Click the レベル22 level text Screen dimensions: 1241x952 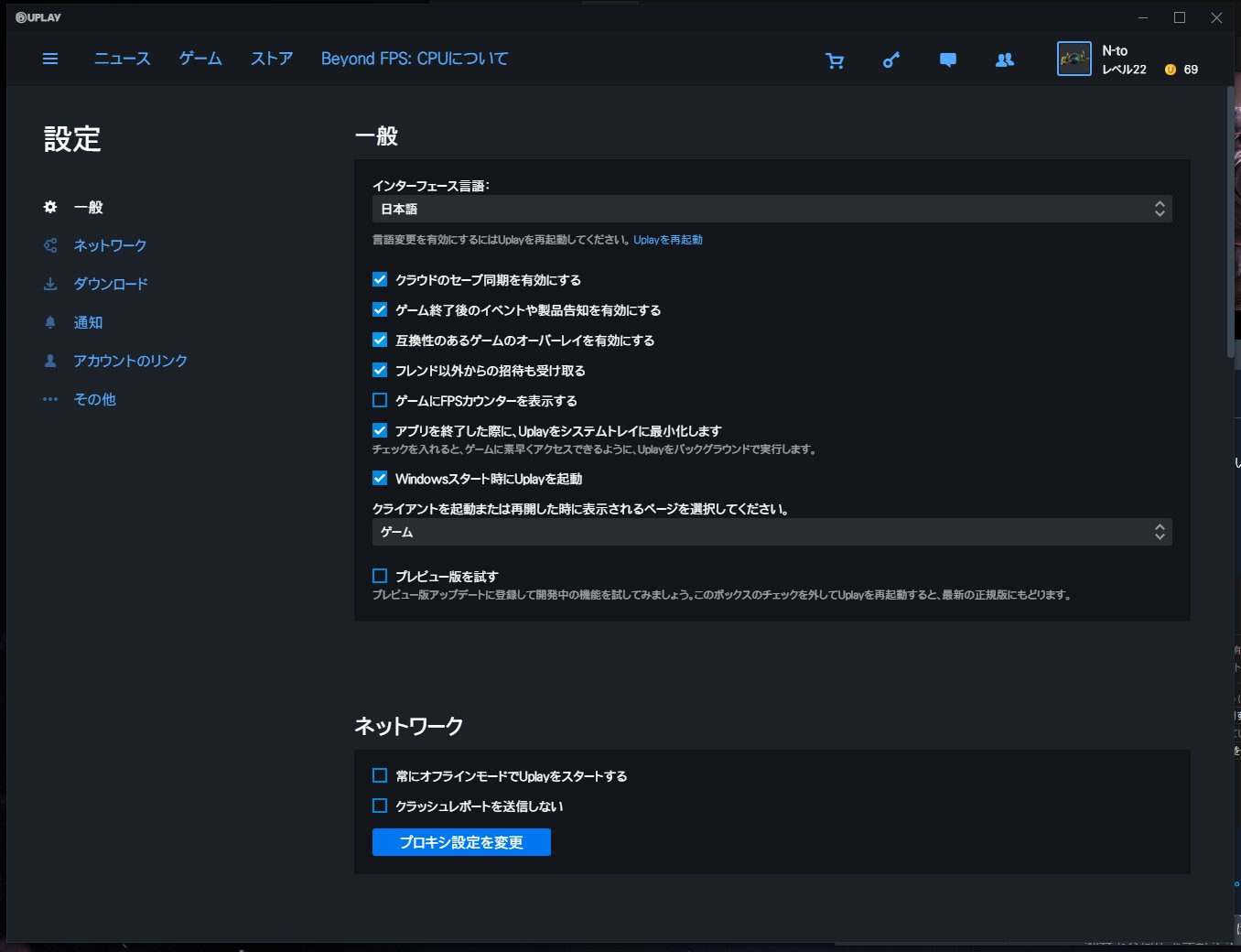pyautogui.click(x=1124, y=70)
